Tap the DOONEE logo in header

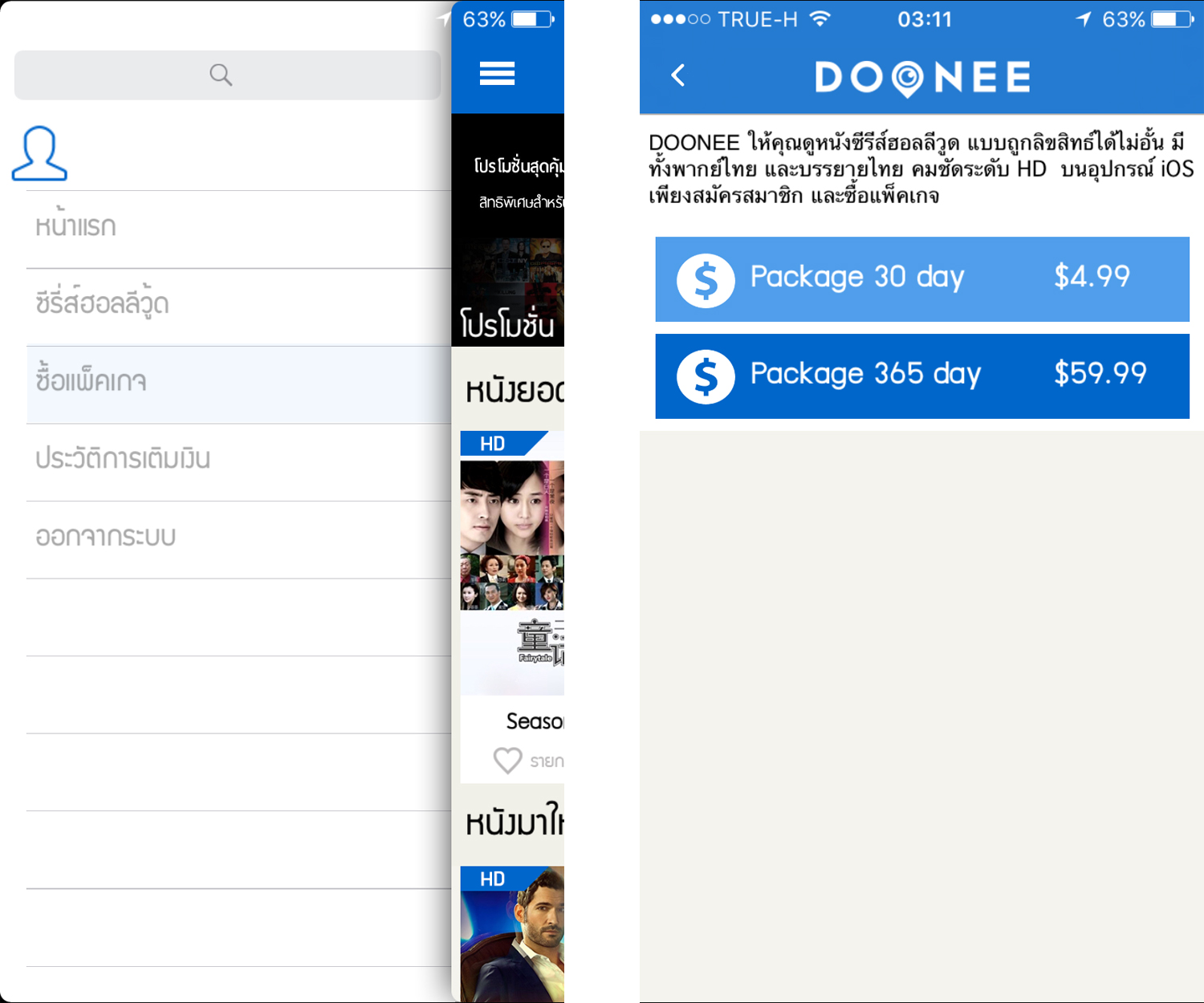coord(923,78)
